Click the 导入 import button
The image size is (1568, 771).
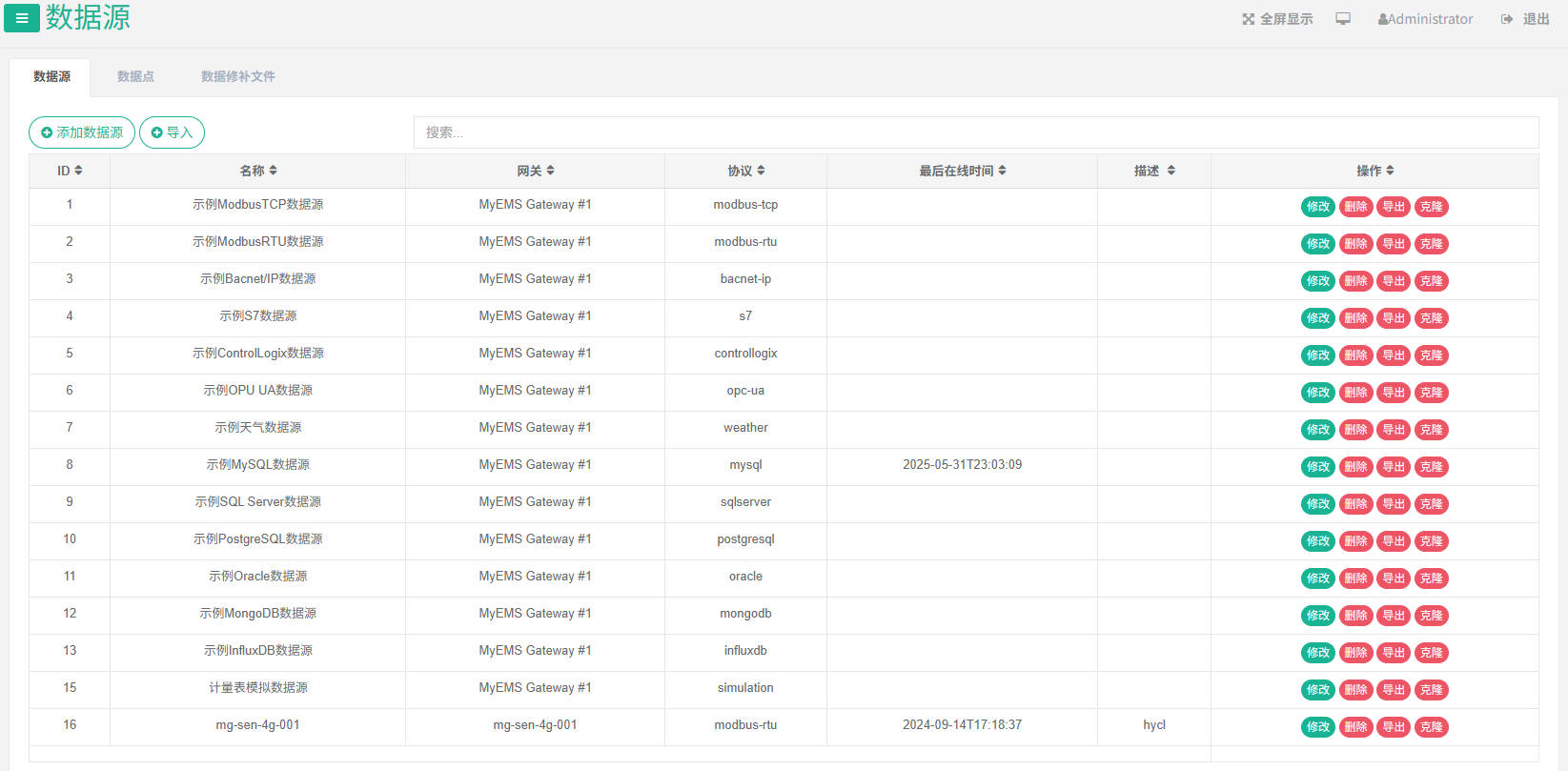point(172,132)
